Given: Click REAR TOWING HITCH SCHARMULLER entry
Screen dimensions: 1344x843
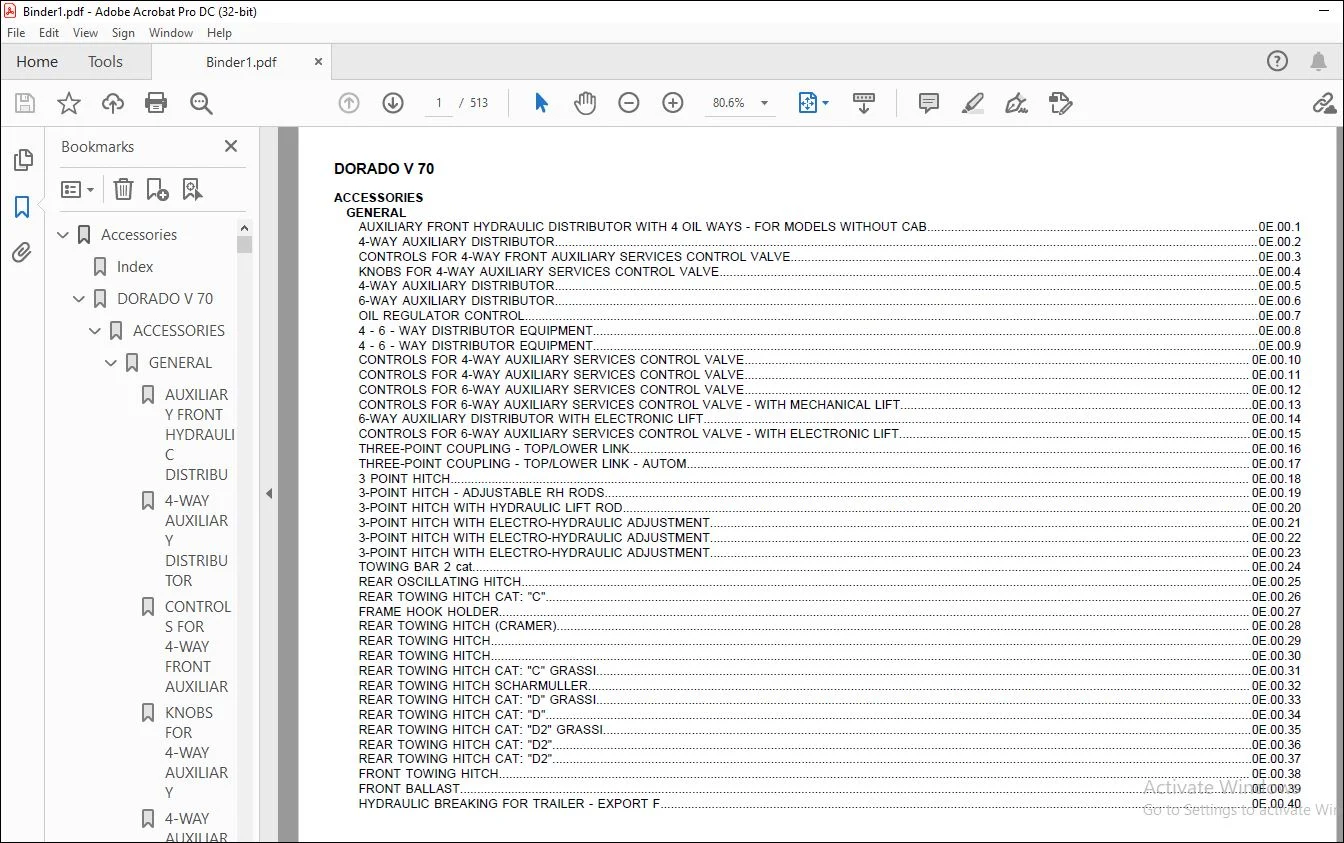Looking at the screenshot, I should (473, 685).
